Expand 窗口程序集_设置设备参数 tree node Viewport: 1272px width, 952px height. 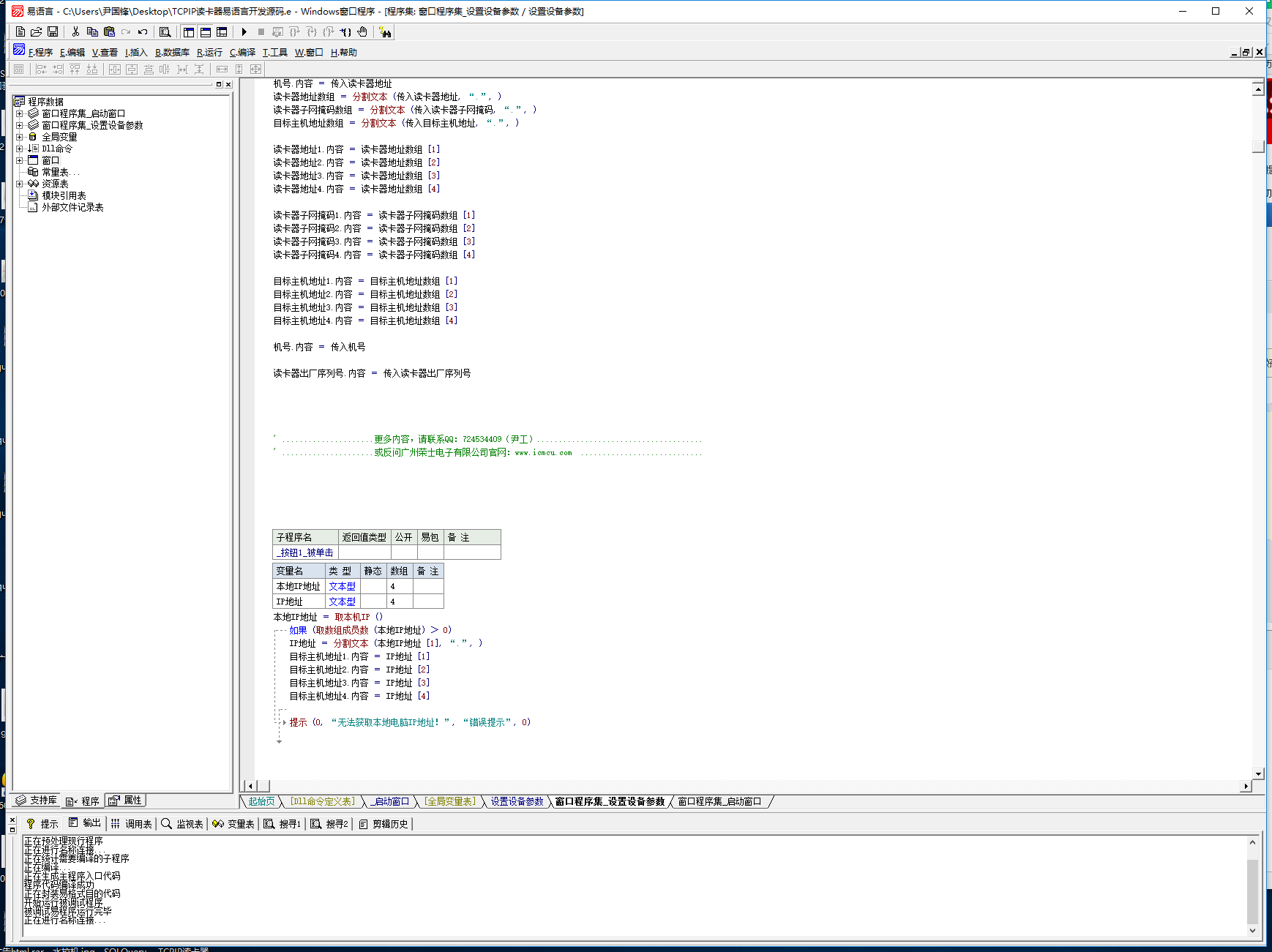(20, 125)
